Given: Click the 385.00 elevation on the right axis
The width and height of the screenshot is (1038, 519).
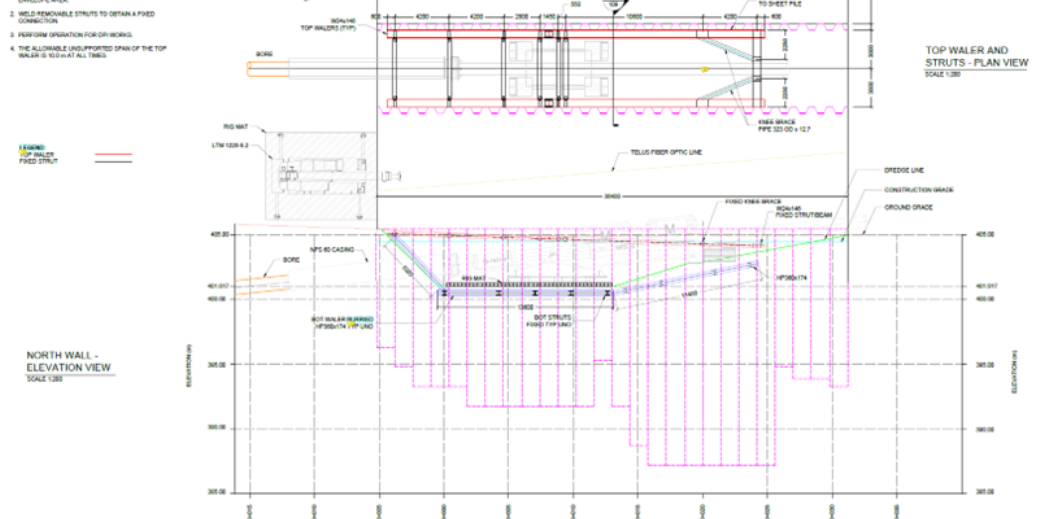Looking at the screenshot, I should [985, 493].
